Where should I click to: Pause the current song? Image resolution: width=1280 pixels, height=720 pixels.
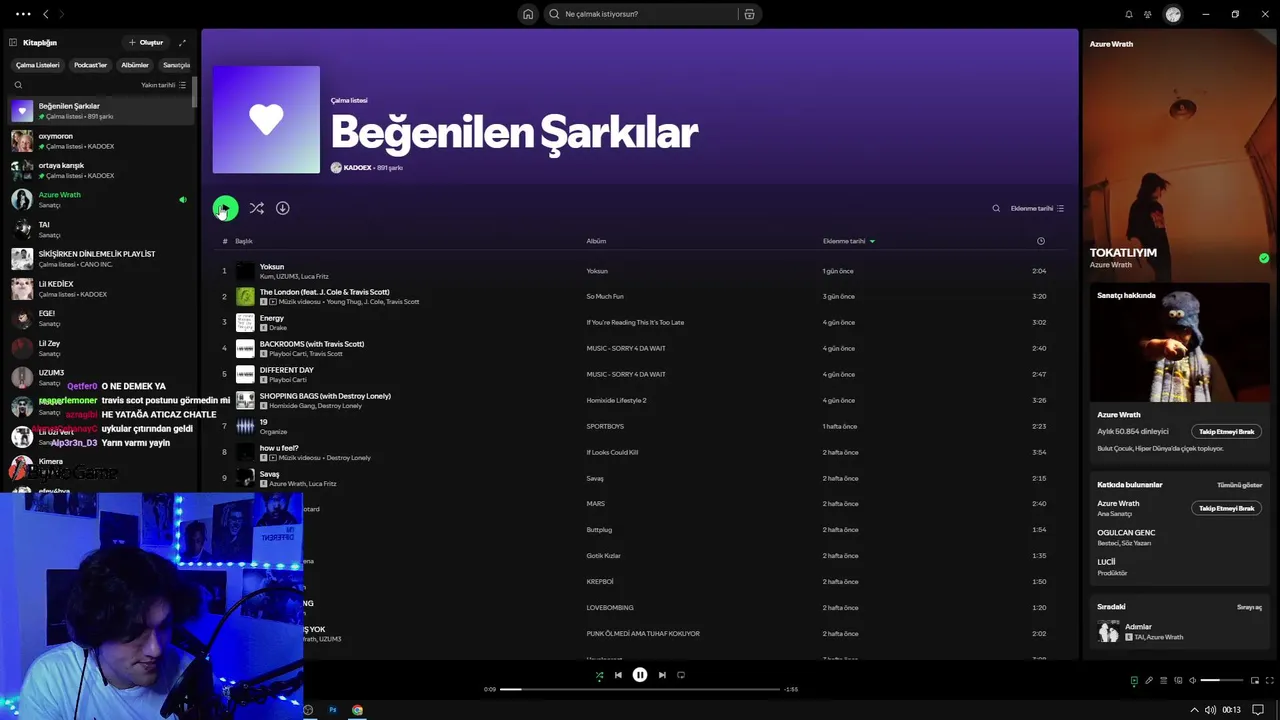point(640,675)
